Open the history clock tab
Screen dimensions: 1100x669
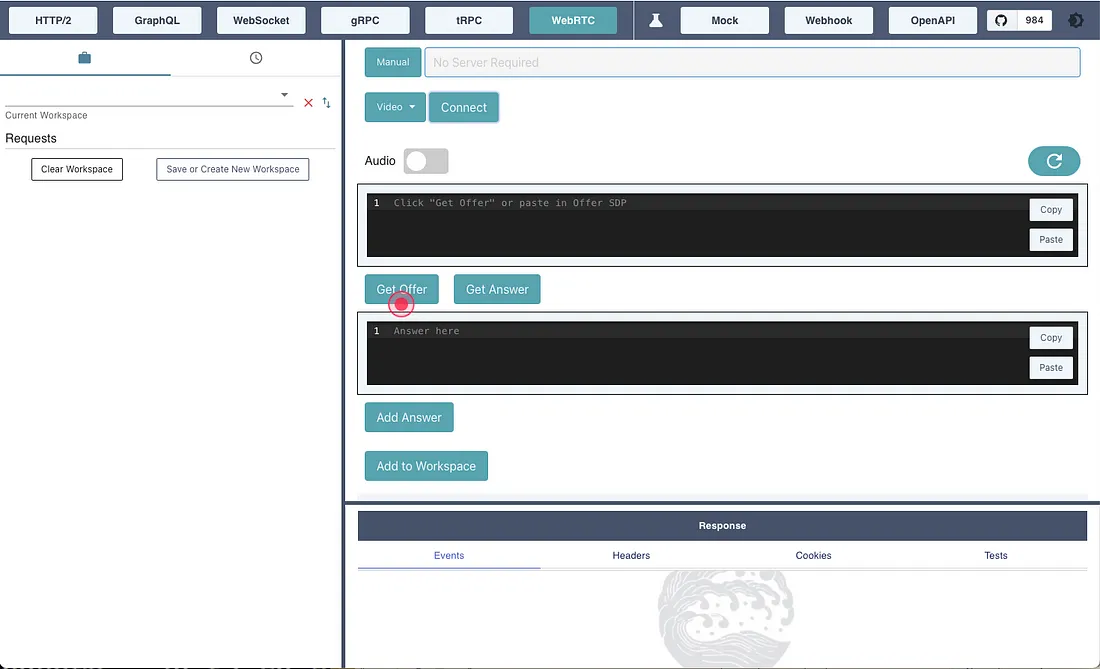[x=256, y=58]
